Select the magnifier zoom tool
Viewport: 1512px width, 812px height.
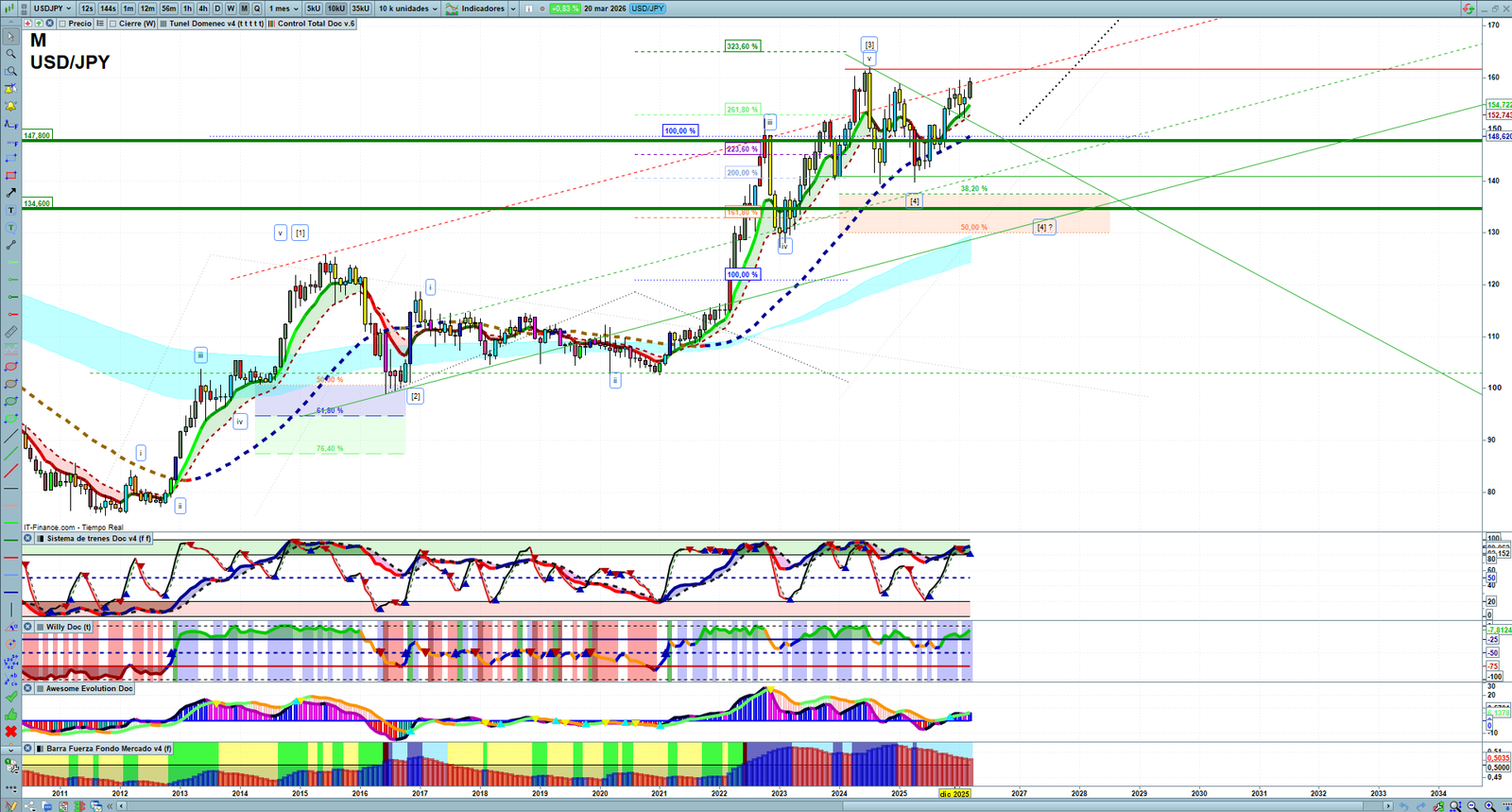point(10,54)
